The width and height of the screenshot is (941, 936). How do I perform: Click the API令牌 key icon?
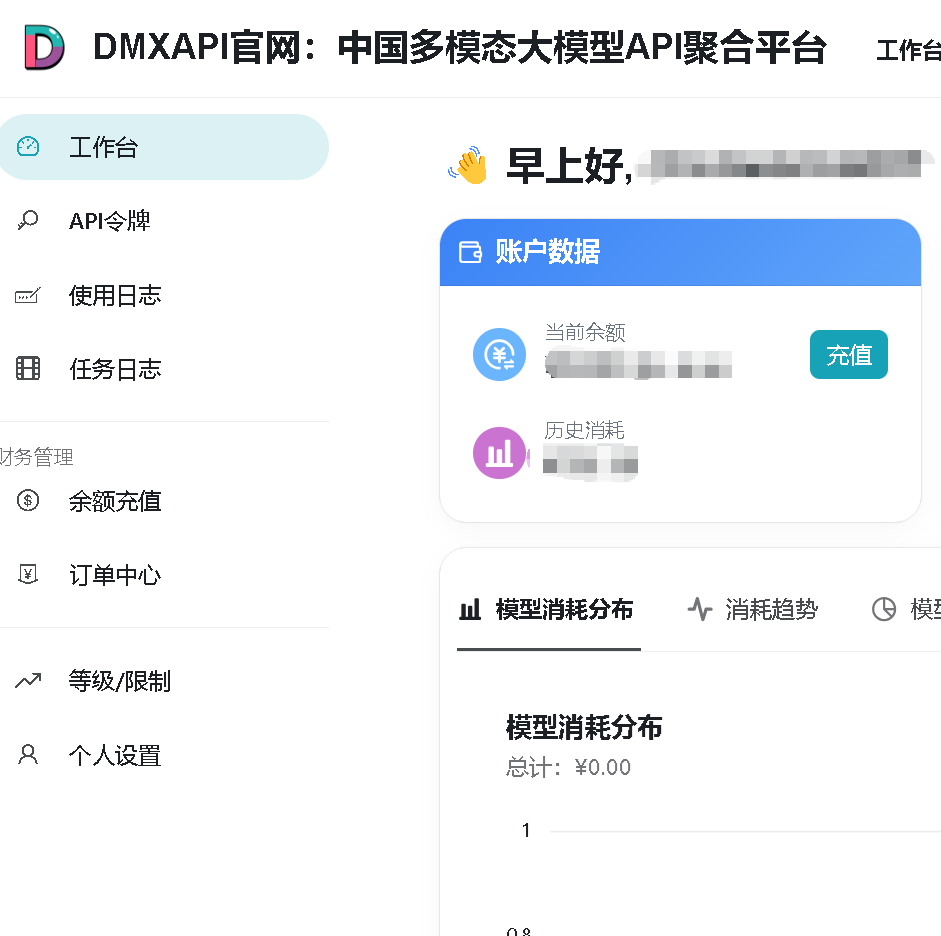point(28,220)
